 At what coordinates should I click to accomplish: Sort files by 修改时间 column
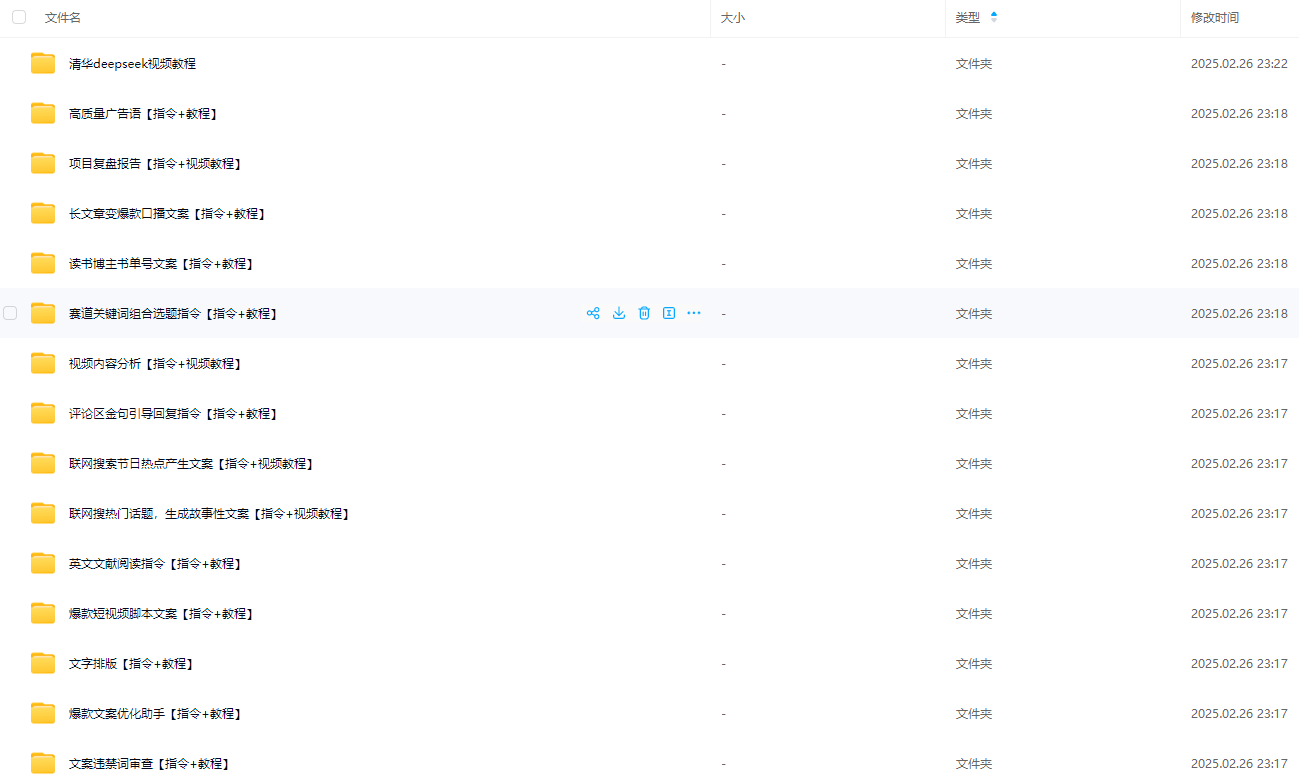pos(1214,18)
